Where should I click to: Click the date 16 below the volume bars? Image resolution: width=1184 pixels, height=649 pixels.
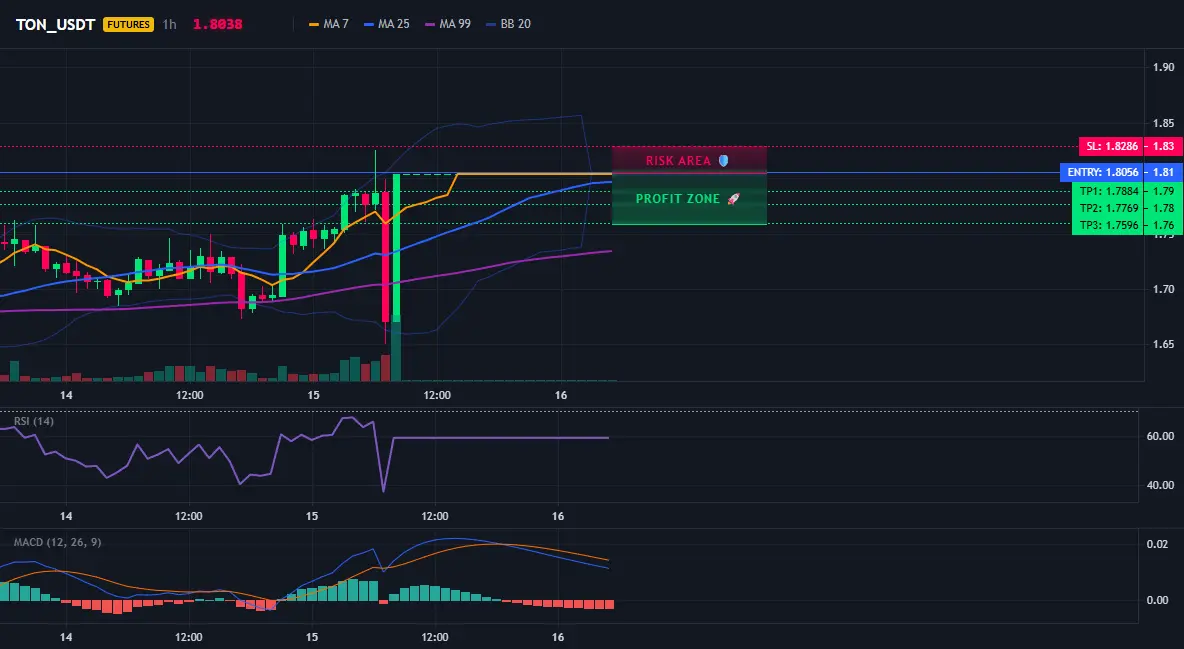click(x=560, y=395)
